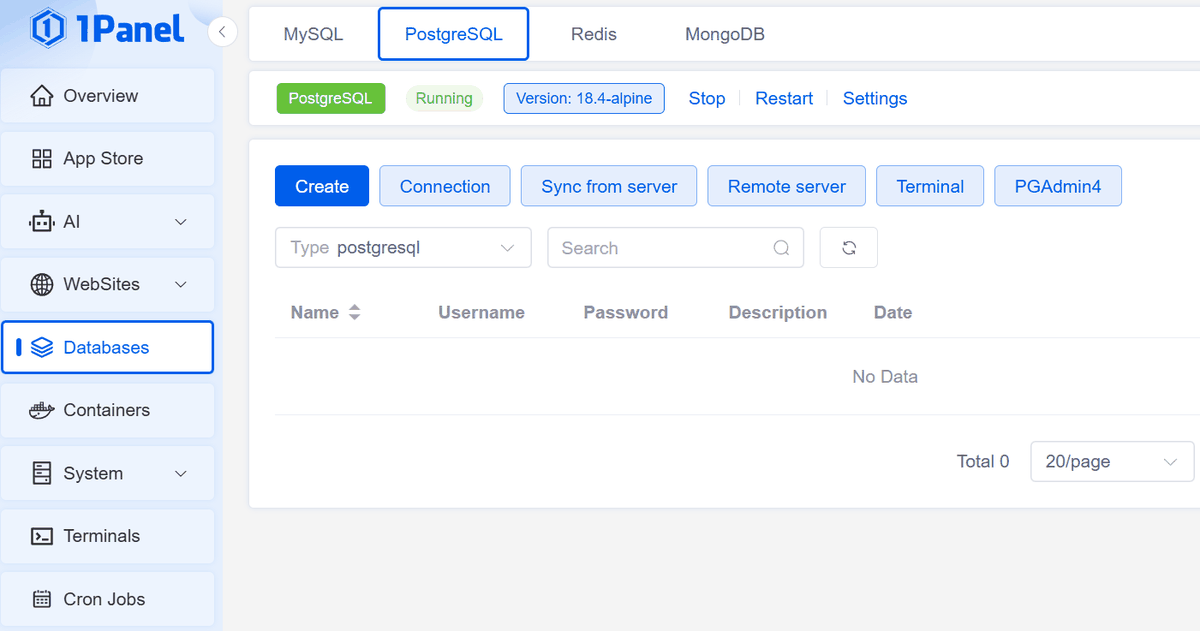Click the App Store grid icon
This screenshot has height=631, width=1200.
tap(42, 159)
